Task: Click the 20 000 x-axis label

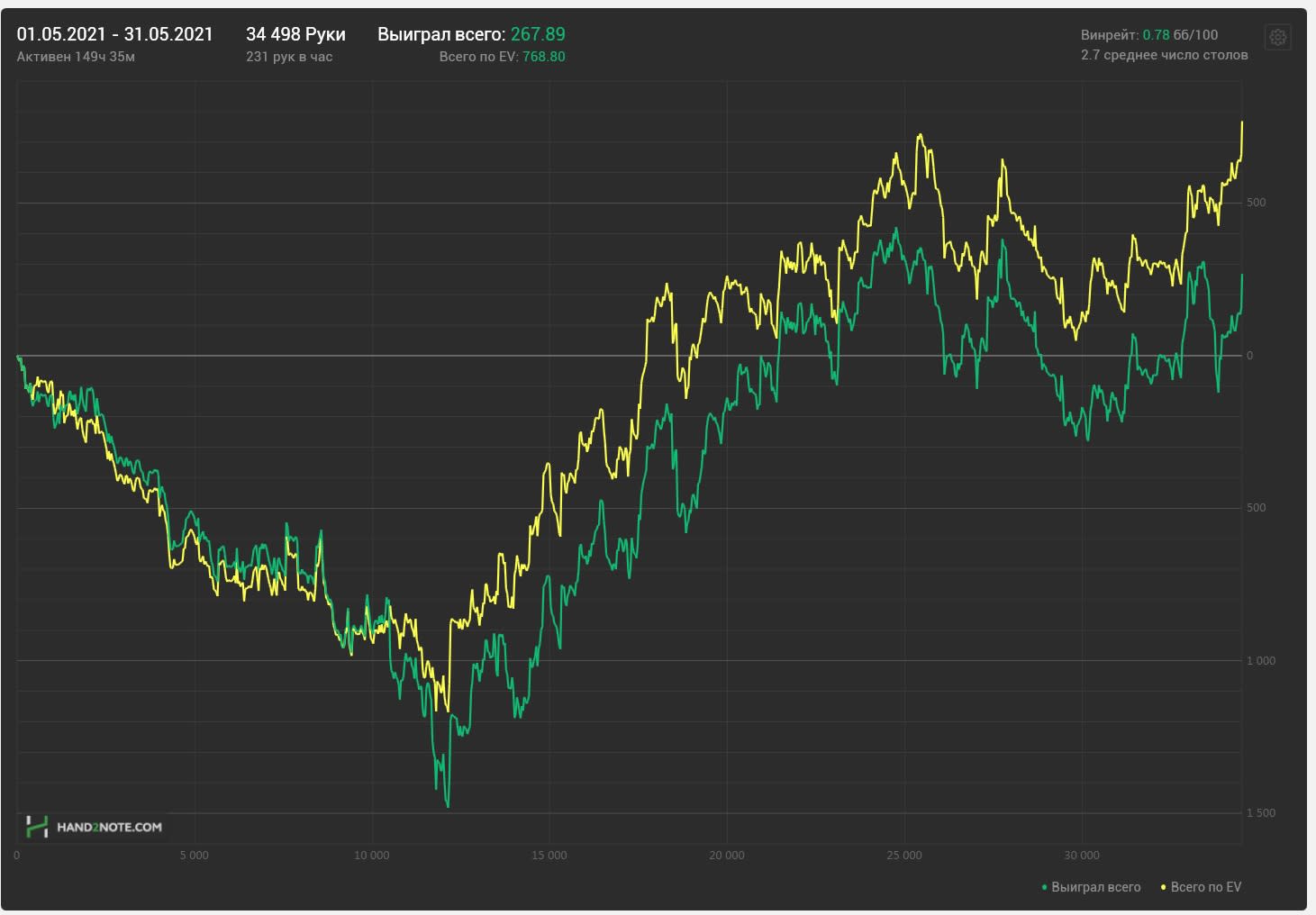Action: [x=726, y=856]
